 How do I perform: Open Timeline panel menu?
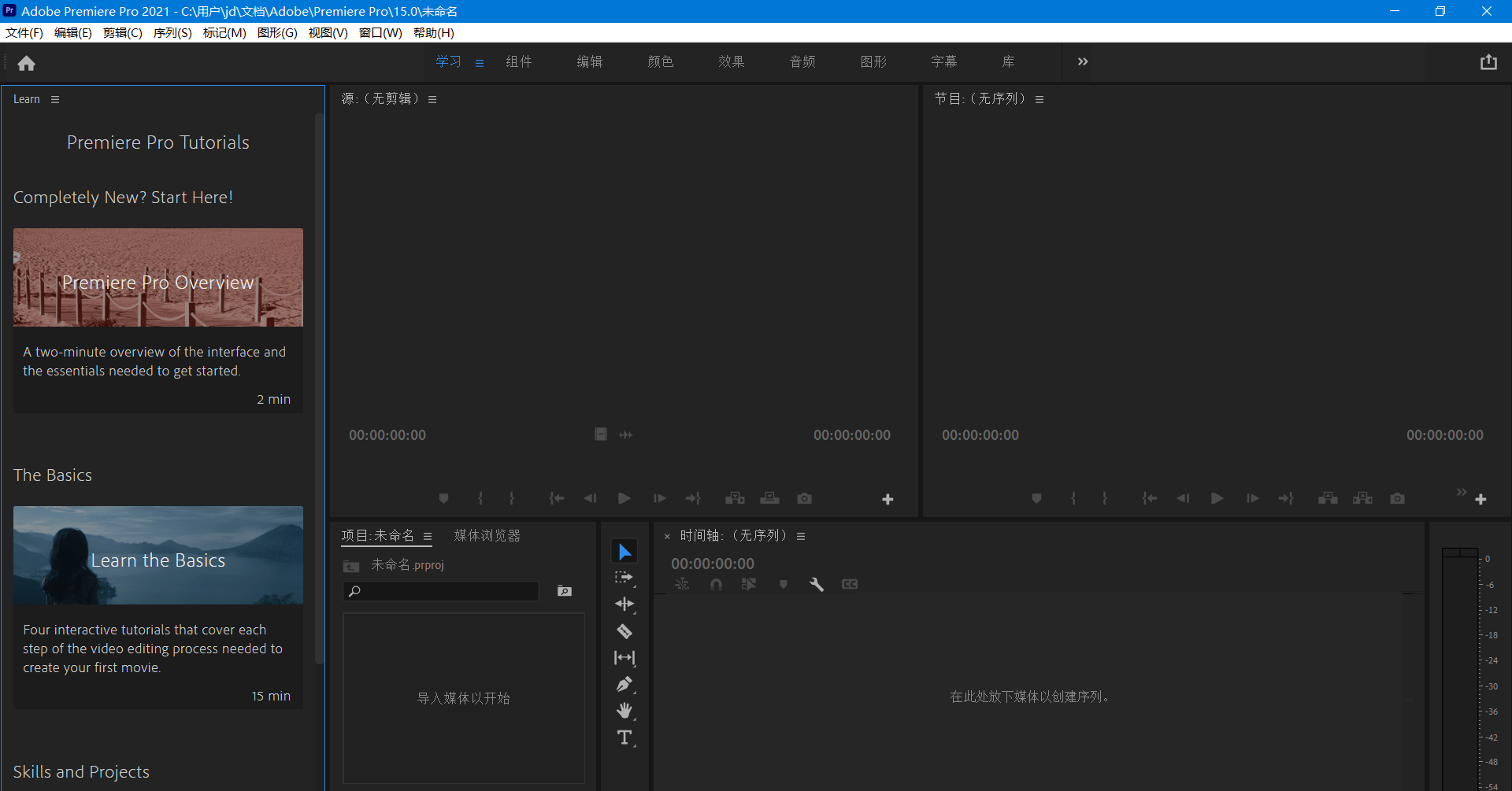click(x=801, y=536)
